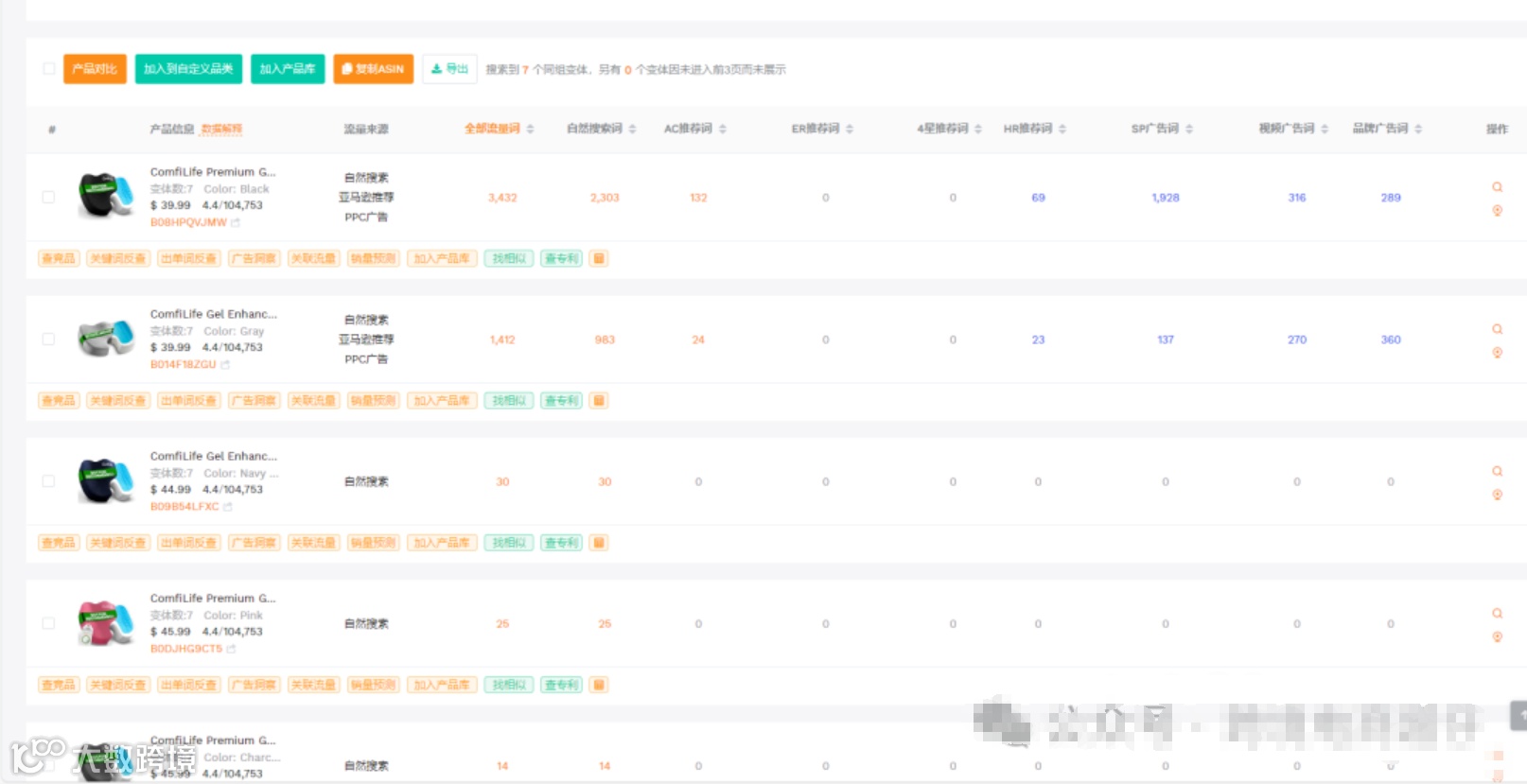Click 广告洞察 under the Black product
This screenshot has width=1527, height=784.
pyautogui.click(x=254, y=258)
